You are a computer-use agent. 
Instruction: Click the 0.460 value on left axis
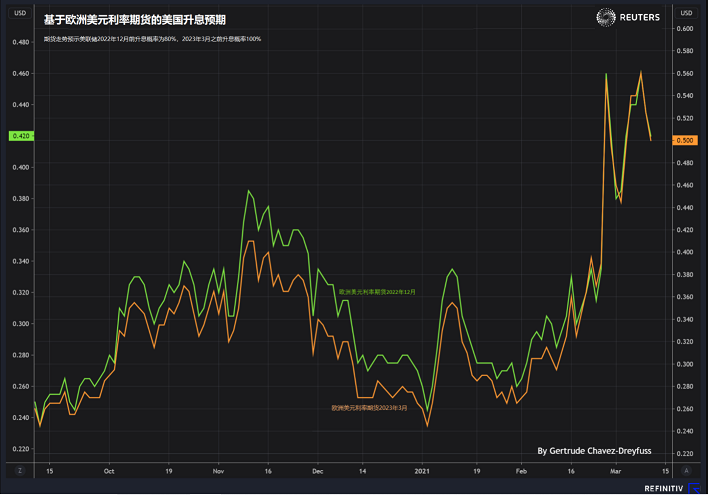pyautogui.click(x=20, y=73)
